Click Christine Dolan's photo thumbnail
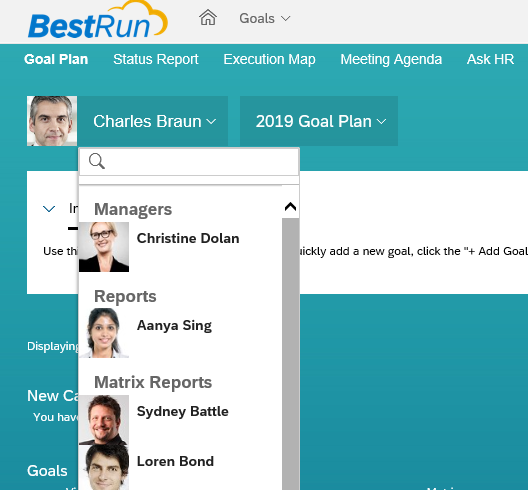528x490 pixels. point(104,247)
